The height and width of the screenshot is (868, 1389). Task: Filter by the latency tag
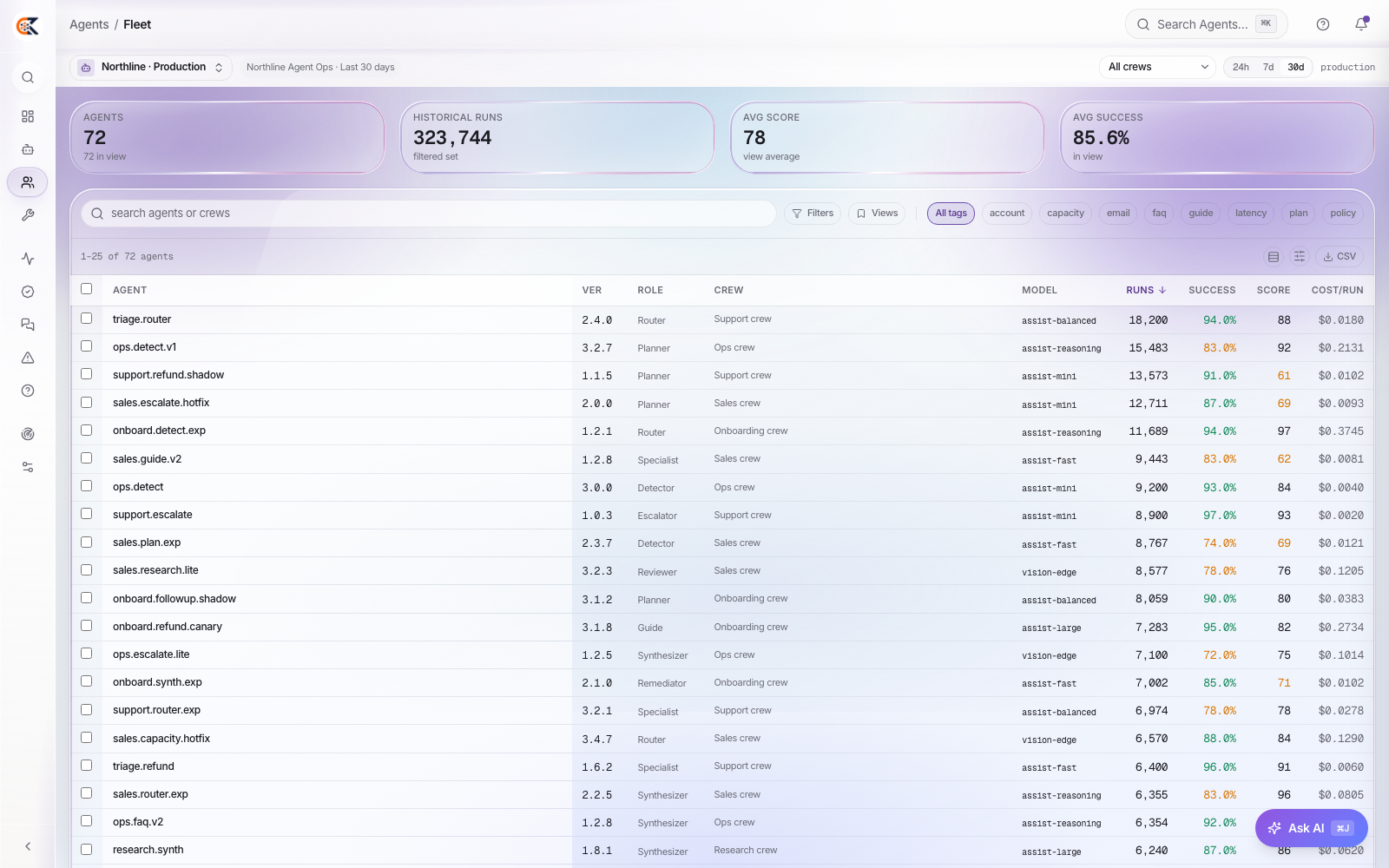click(1251, 214)
